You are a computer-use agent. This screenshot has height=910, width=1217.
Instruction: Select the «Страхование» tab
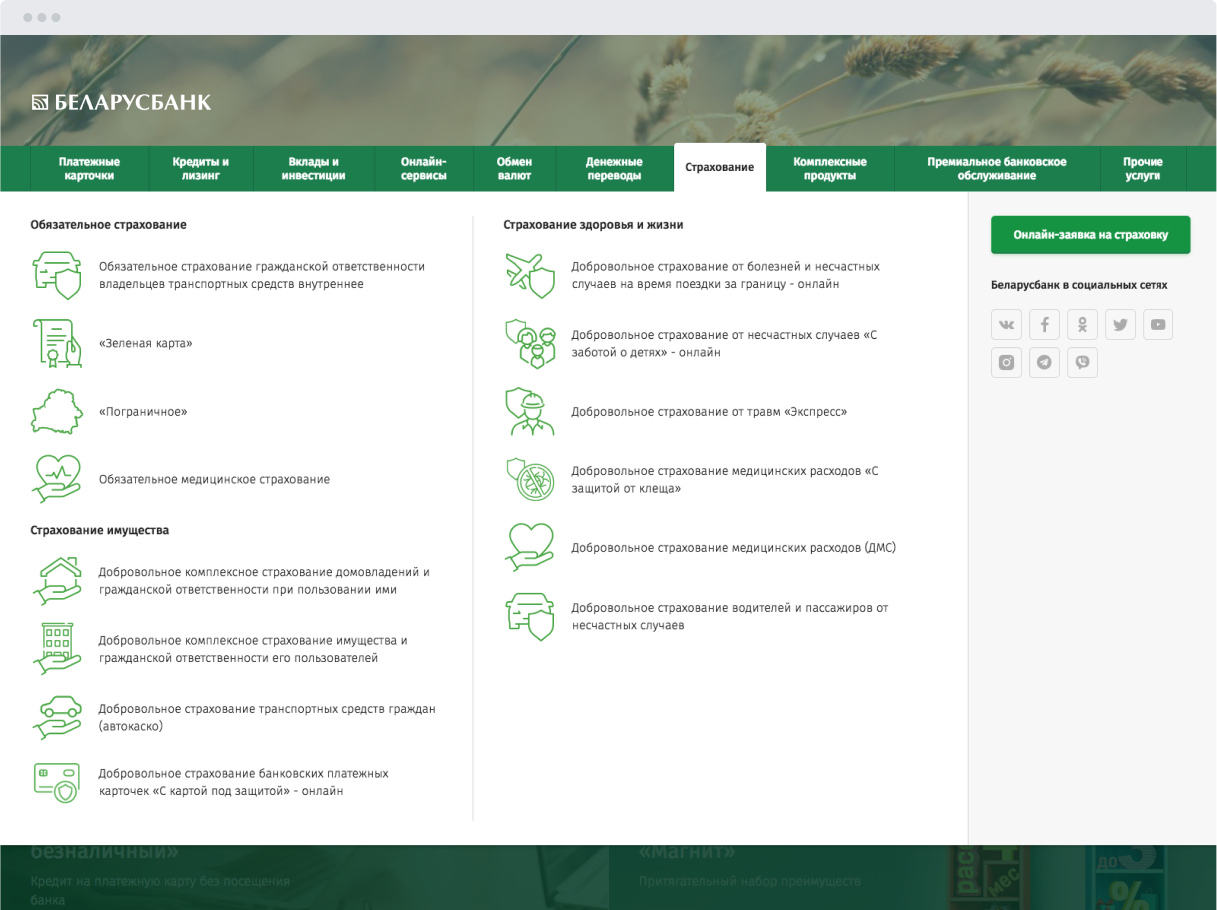point(719,168)
